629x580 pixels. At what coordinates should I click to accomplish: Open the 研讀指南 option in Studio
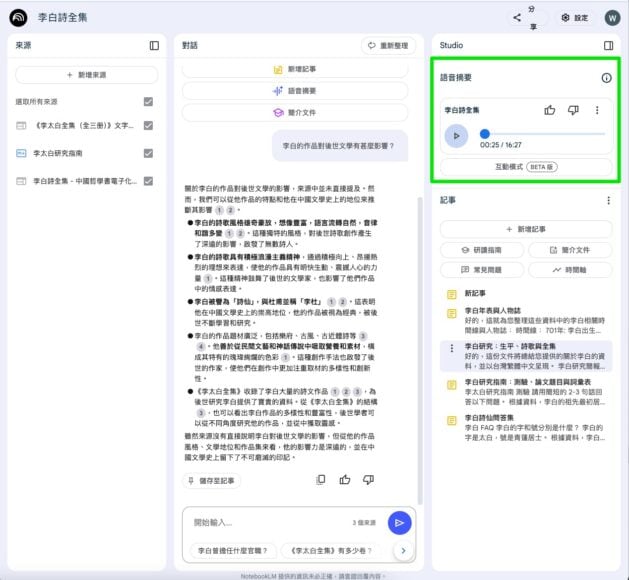tap(482, 250)
